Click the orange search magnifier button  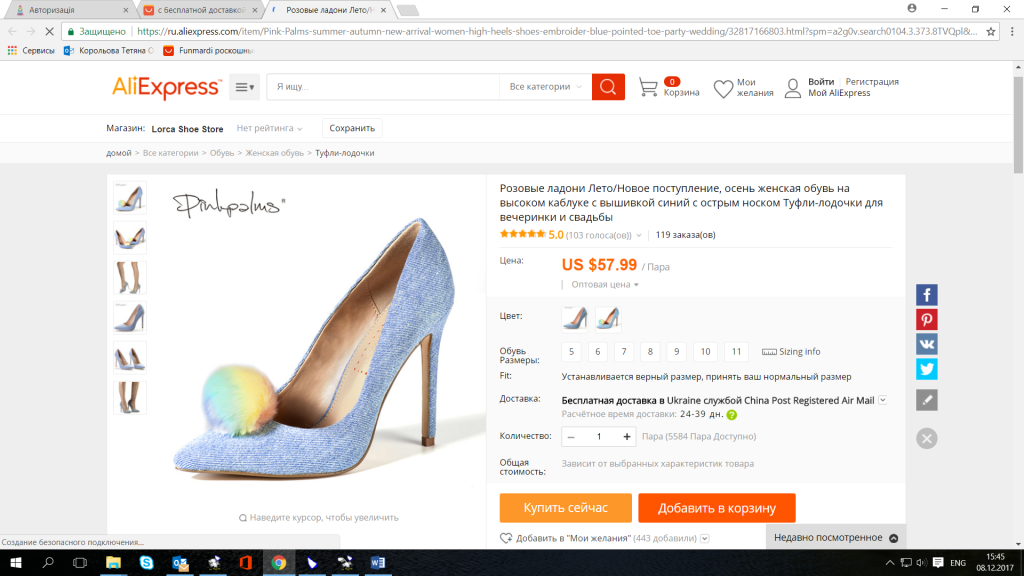tap(608, 87)
